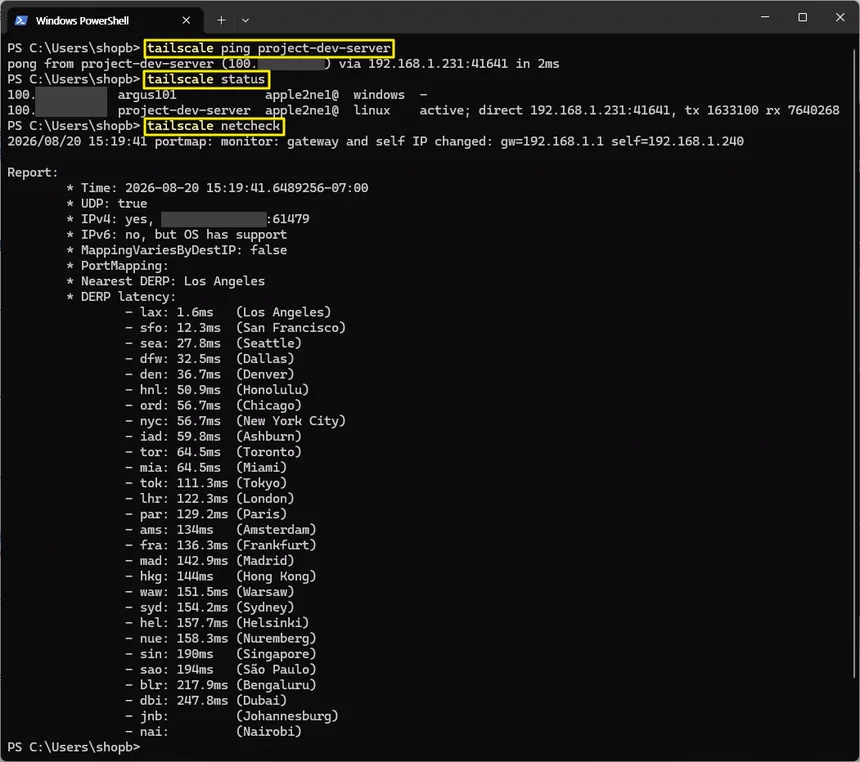The image size is (860, 762).
Task: Click the 'sao: 194ms' São Paulo row
Action: tap(220, 670)
